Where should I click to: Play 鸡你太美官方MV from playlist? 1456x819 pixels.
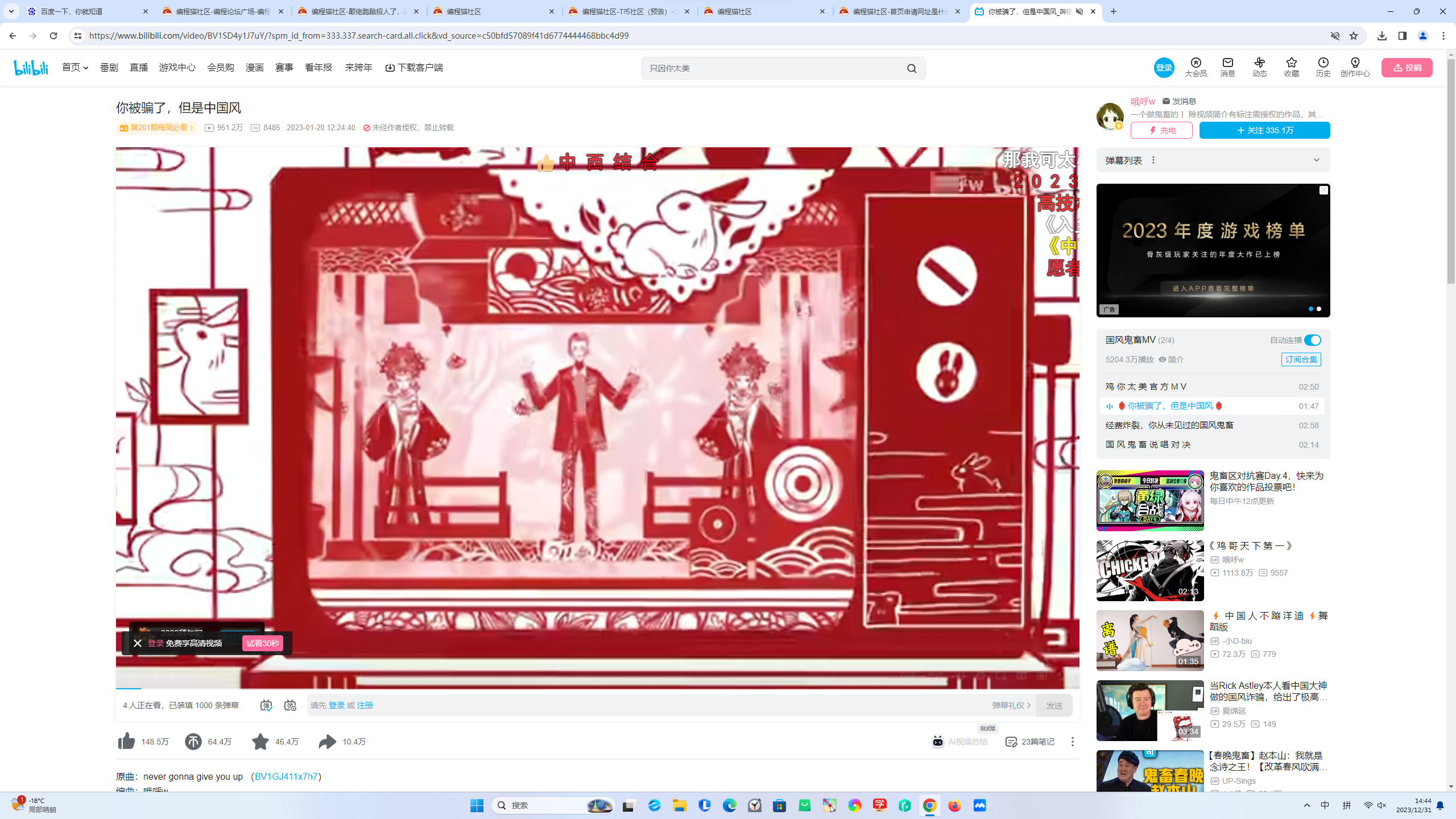(1212, 387)
